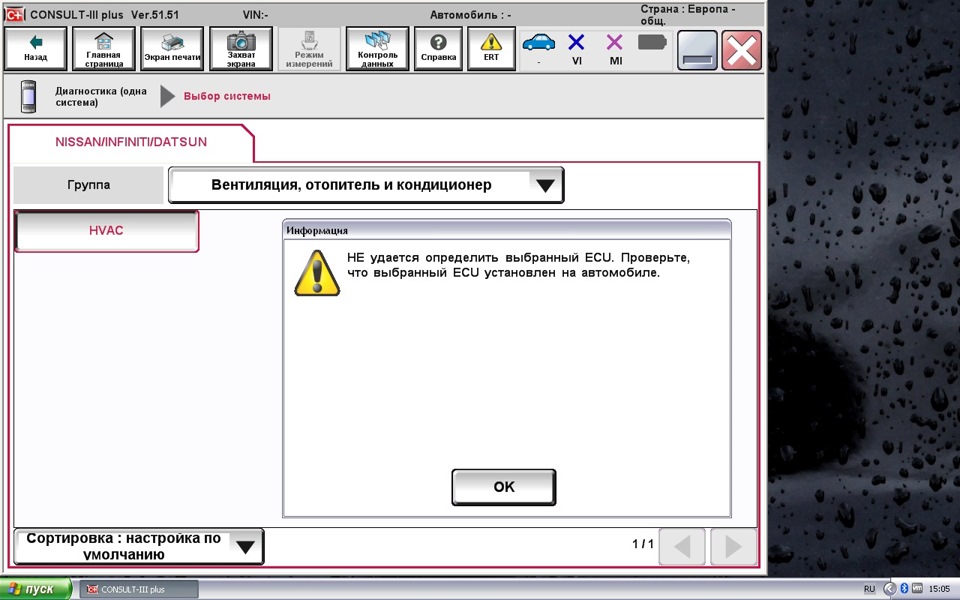Click the Экран печати printer icon

click(172, 49)
